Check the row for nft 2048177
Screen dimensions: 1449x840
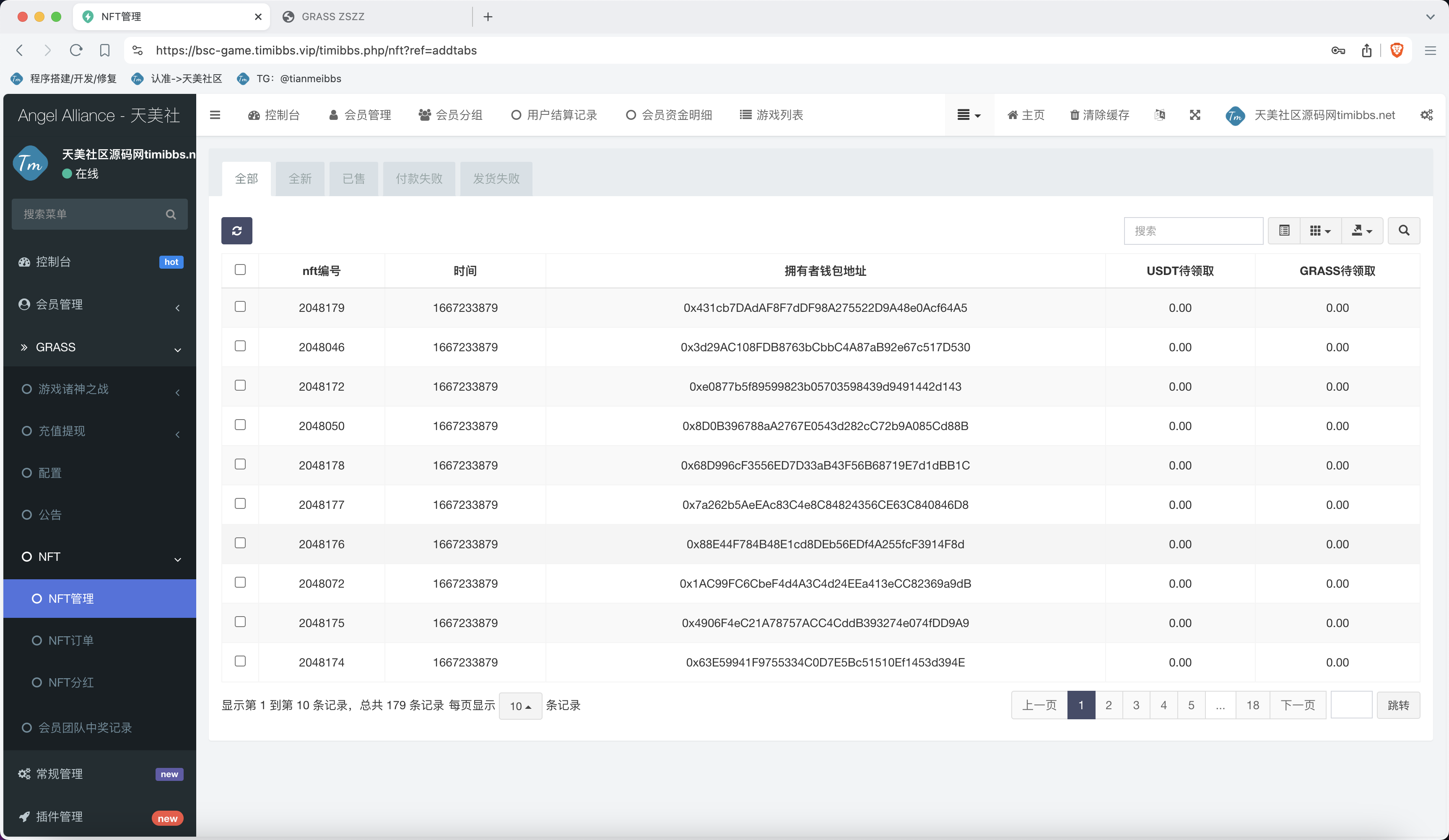(240, 504)
